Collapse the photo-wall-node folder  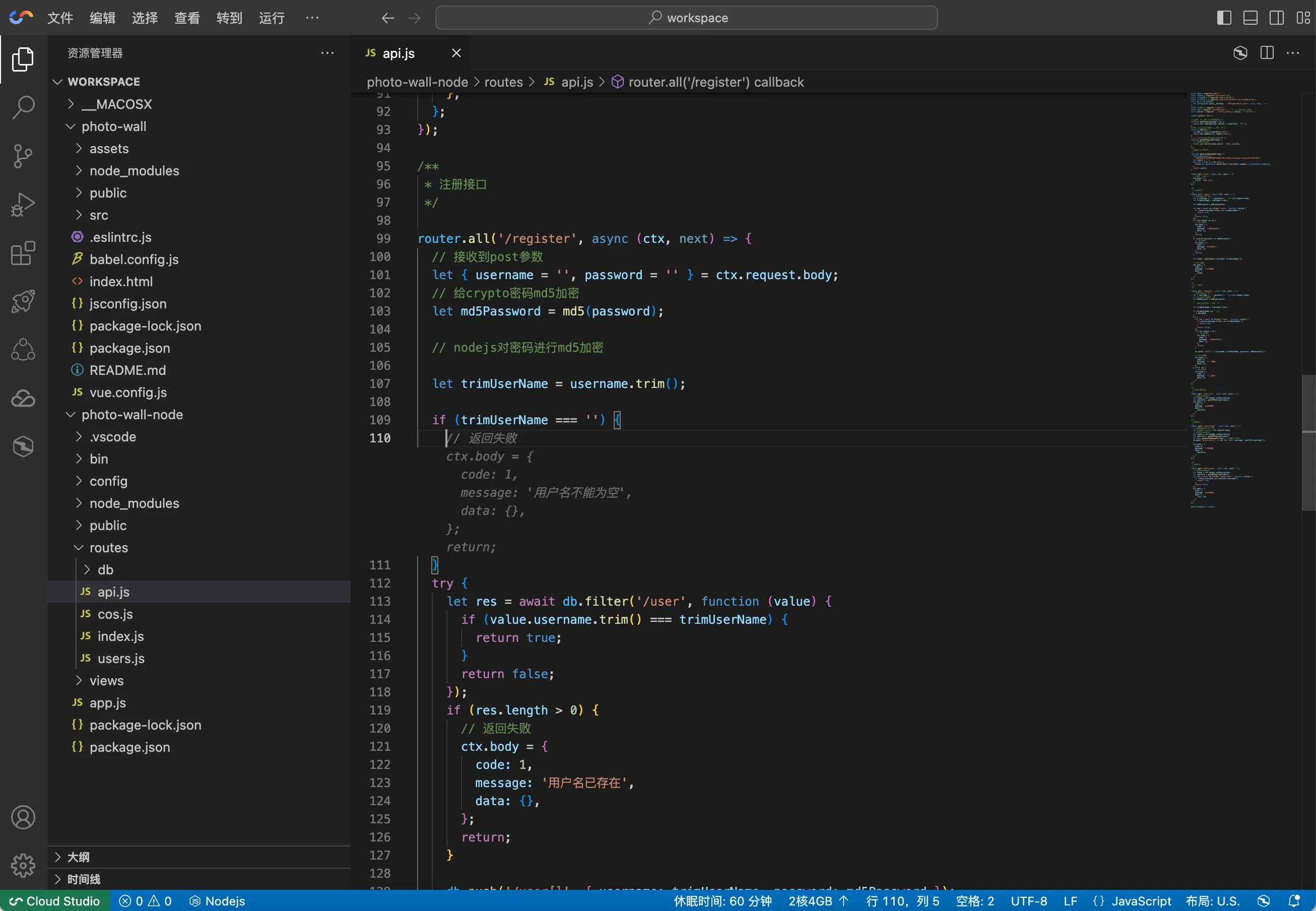click(132, 414)
